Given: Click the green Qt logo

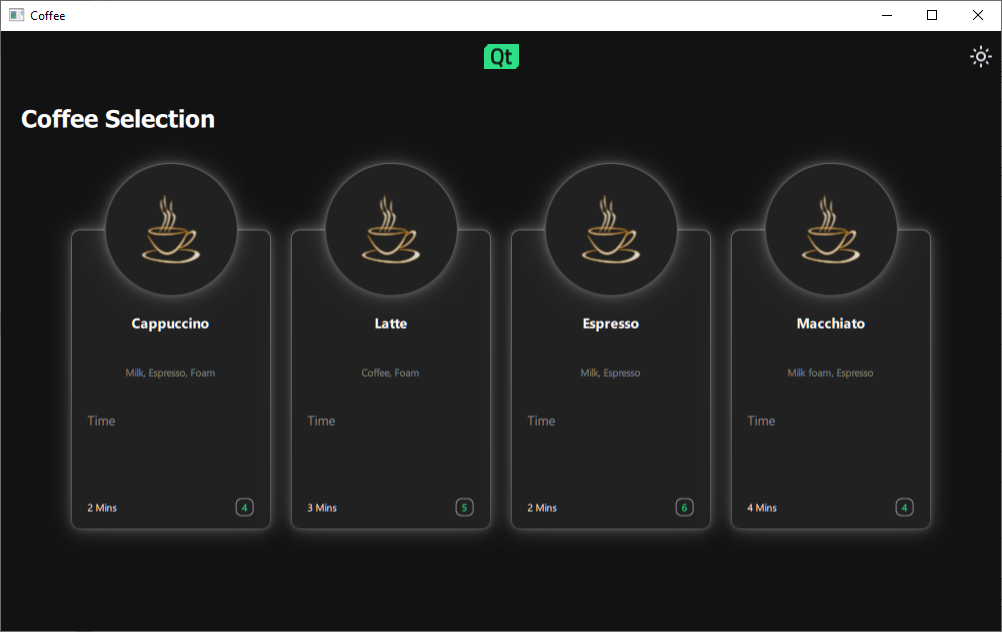Looking at the screenshot, I should tap(501, 57).
